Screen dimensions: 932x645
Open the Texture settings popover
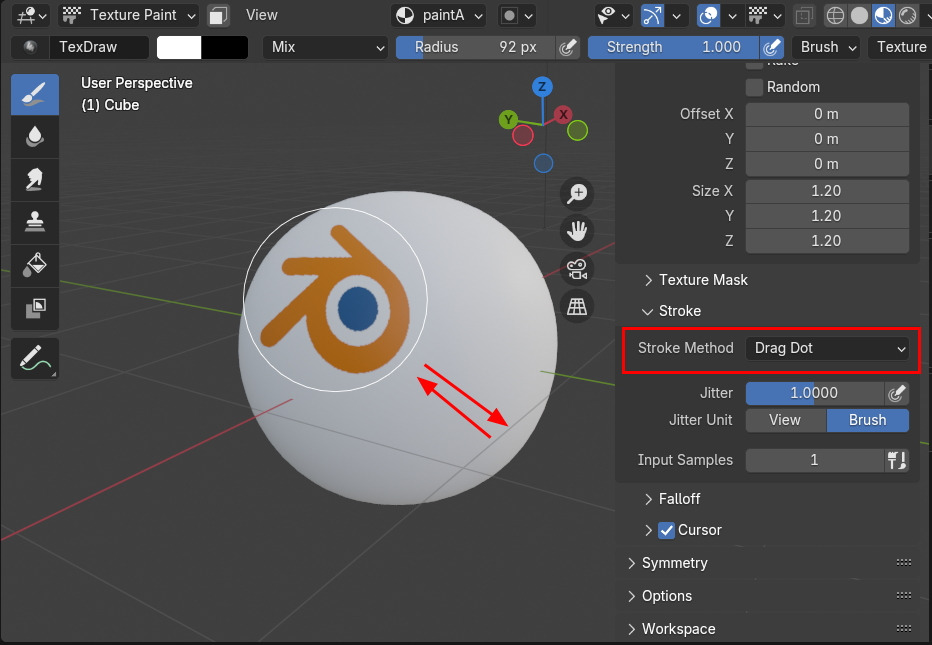900,47
